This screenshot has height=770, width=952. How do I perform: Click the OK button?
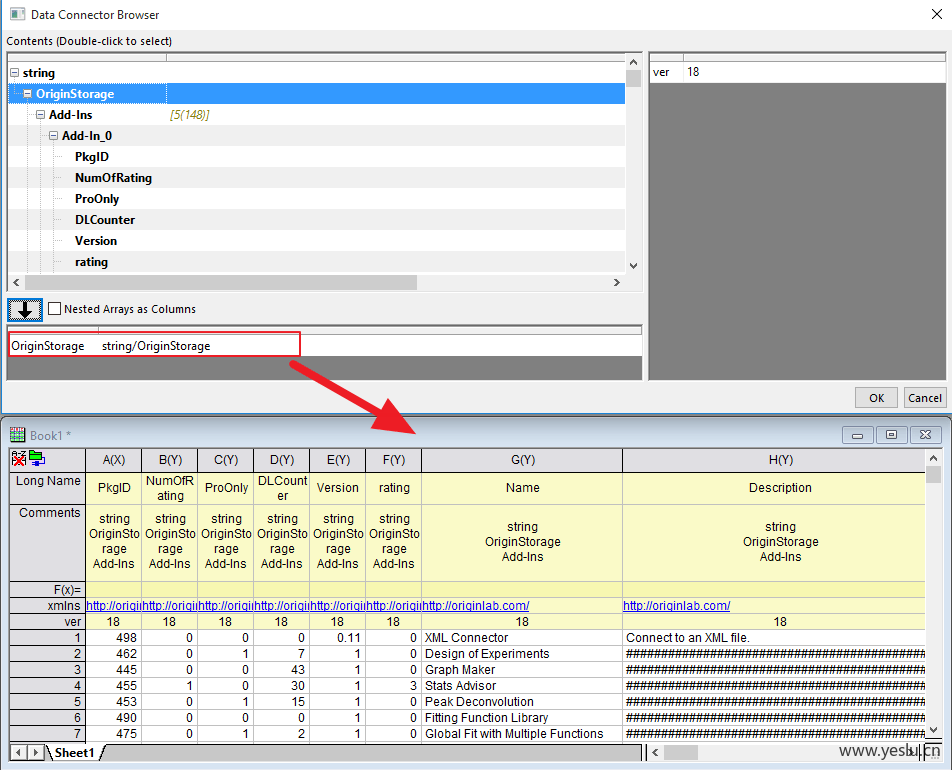tap(876, 398)
